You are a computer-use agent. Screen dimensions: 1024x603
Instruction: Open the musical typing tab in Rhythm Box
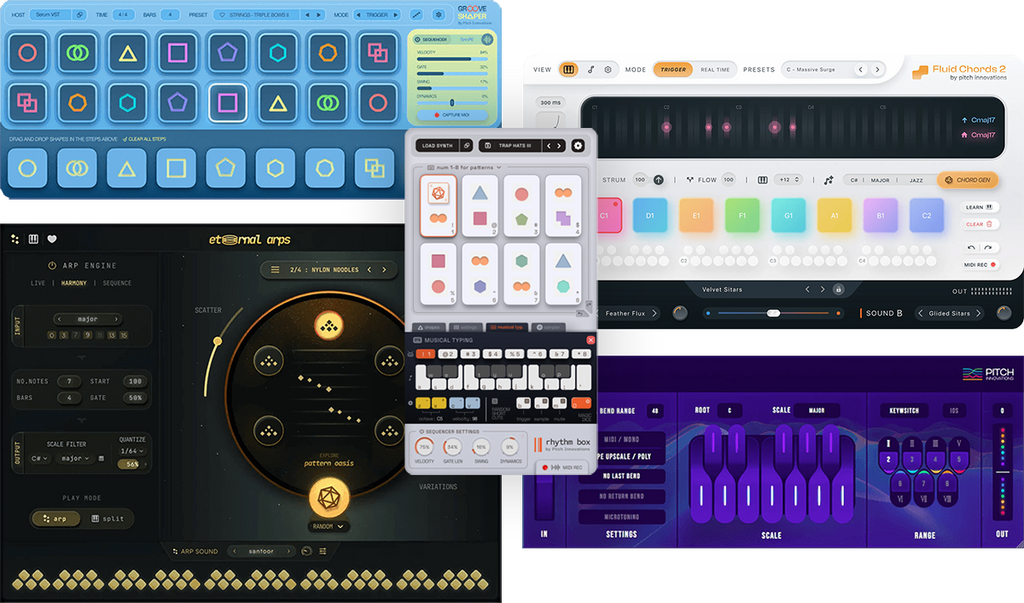click(x=507, y=327)
